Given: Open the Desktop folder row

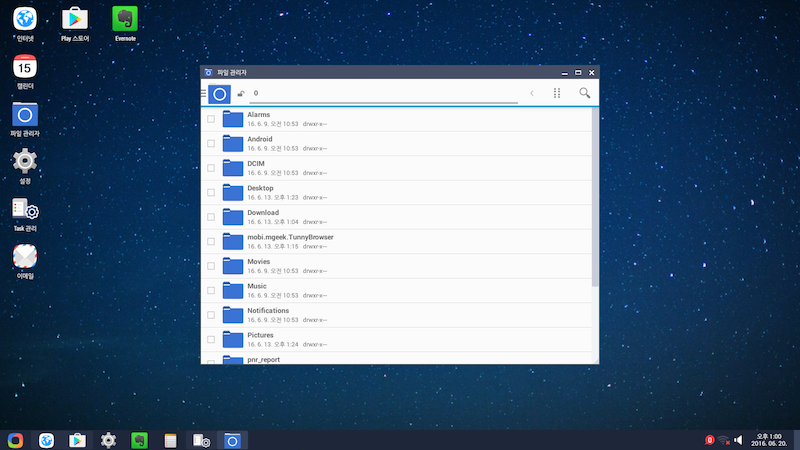Looking at the screenshot, I should [396, 192].
